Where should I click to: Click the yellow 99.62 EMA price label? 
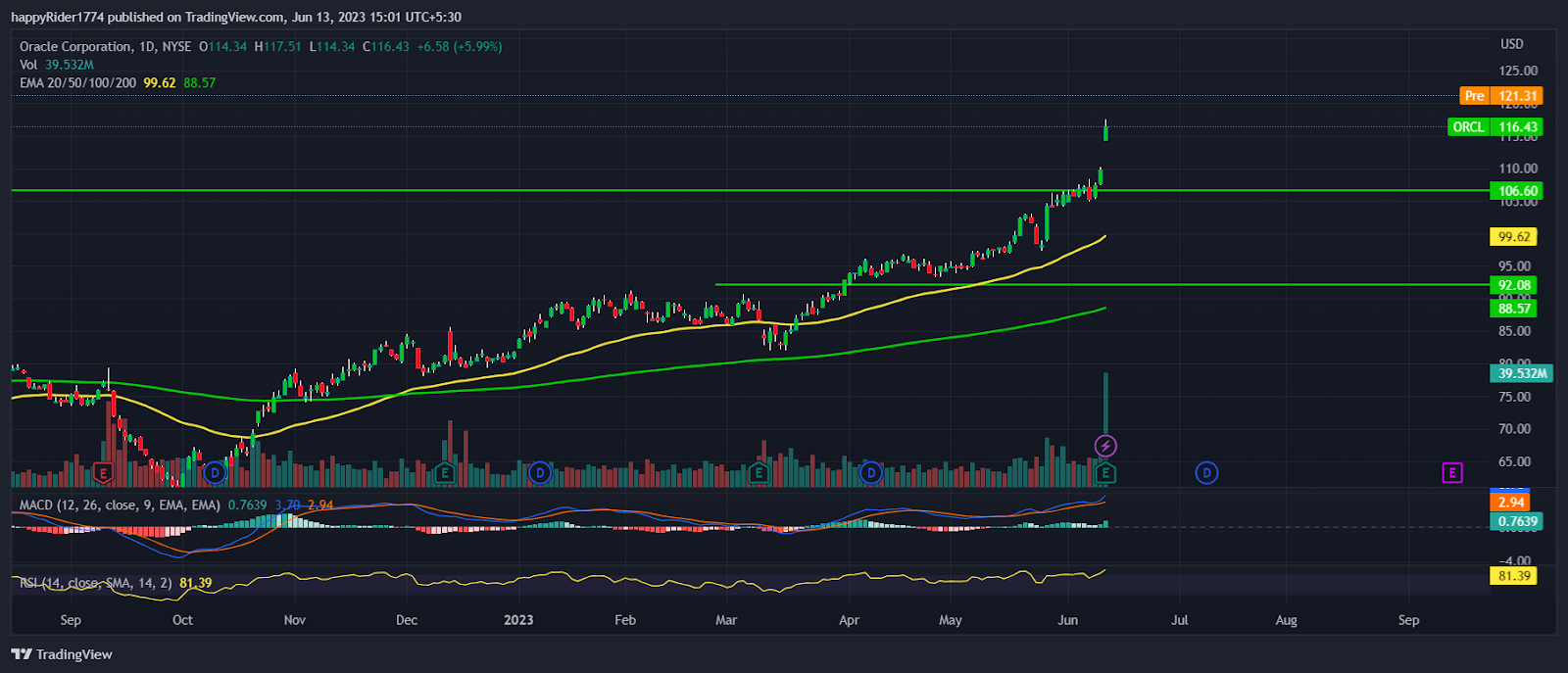(1514, 237)
